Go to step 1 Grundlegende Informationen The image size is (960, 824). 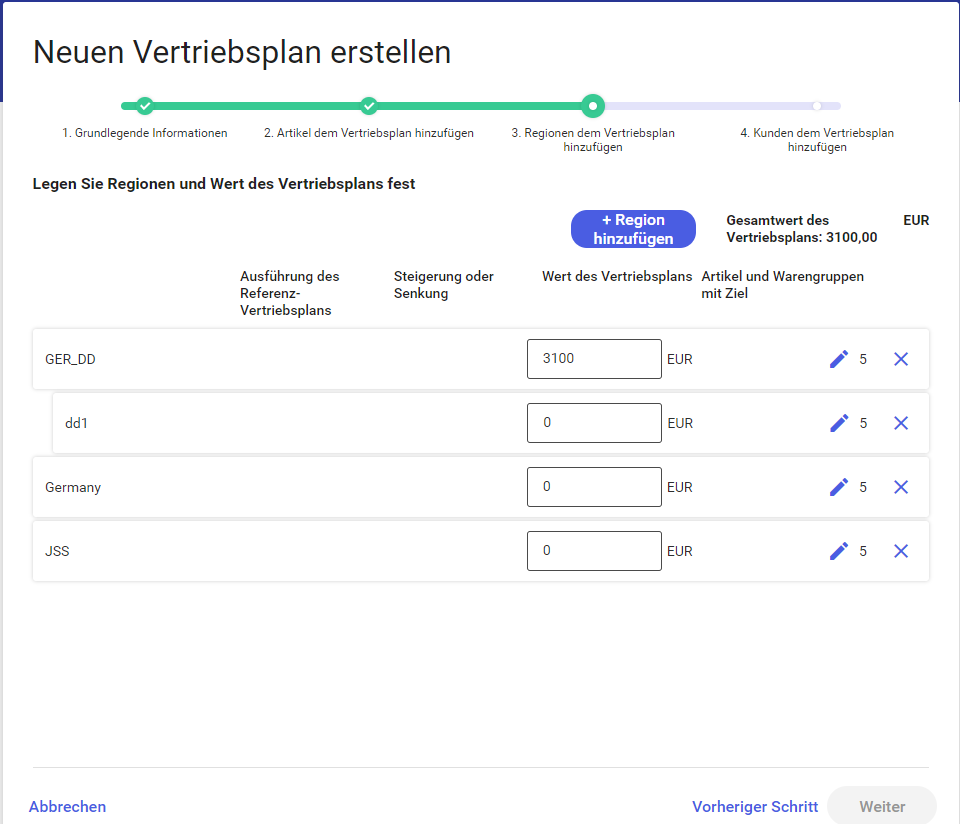pyautogui.click(x=144, y=106)
